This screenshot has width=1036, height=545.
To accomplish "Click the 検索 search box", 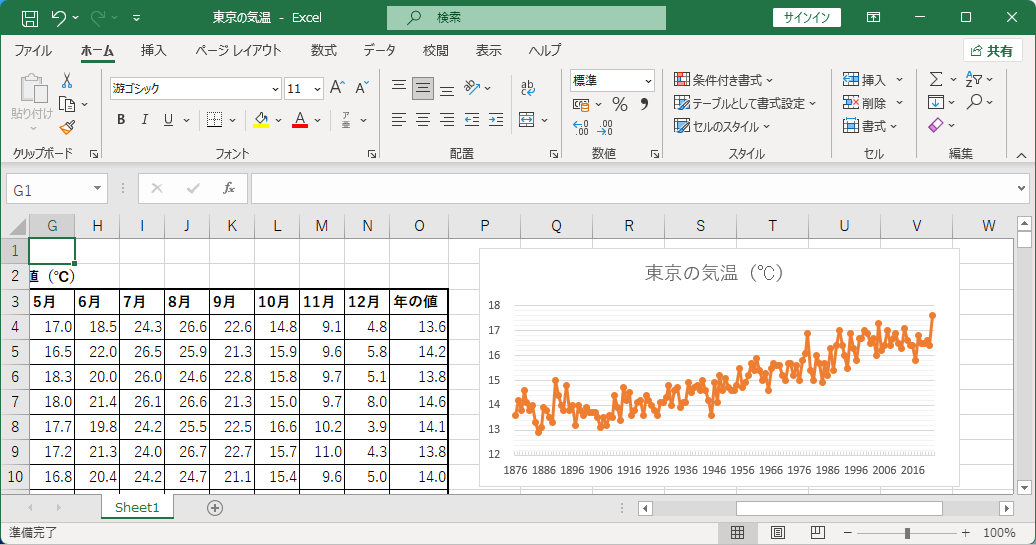I will (526, 18).
